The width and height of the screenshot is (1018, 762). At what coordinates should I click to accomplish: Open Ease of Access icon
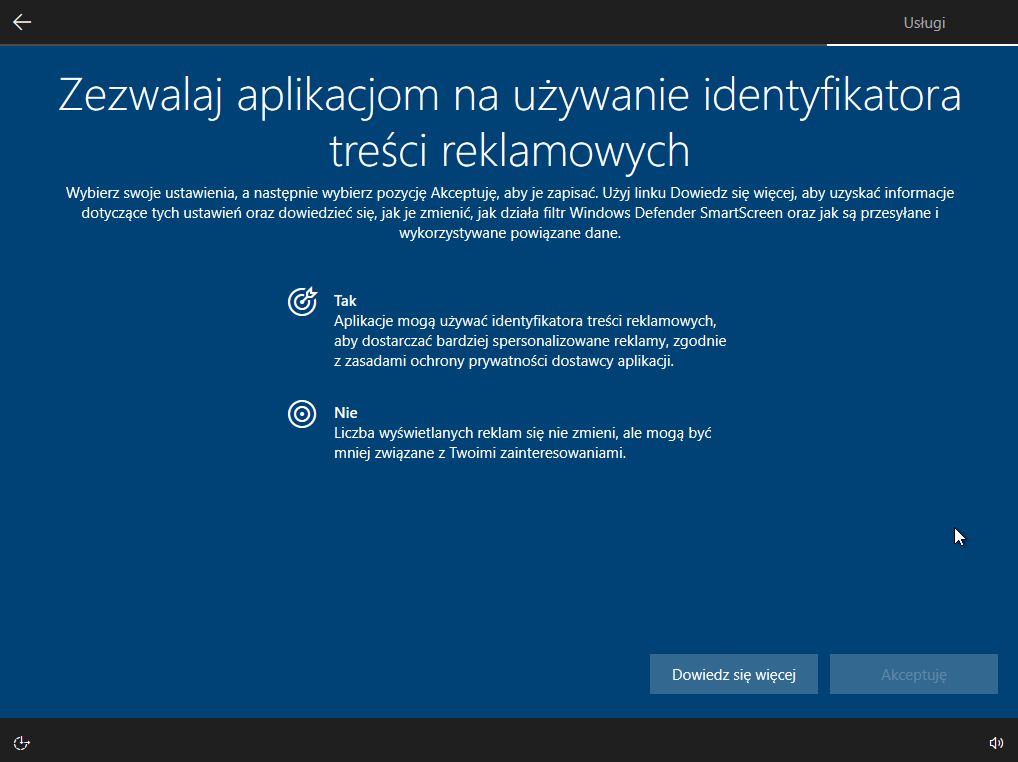point(21,743)
